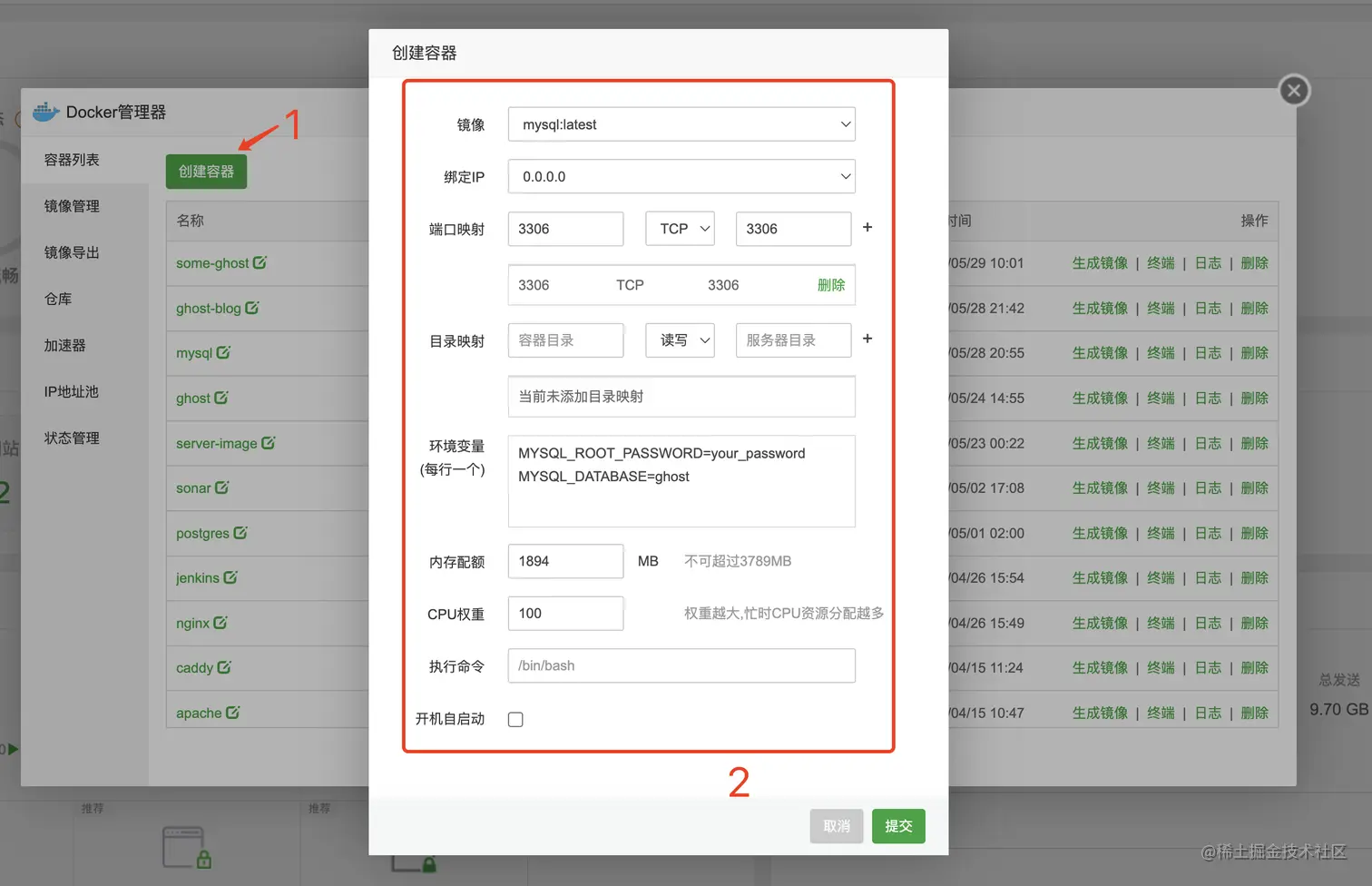Add port mapping with plus icon
Viewport: 1372px width, 886px height.
tap(867, 228)
